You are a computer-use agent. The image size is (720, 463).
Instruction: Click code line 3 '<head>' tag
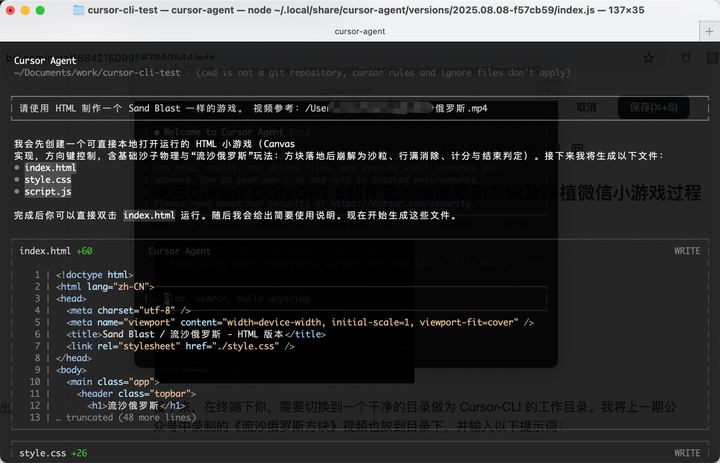tap(71, 299)
